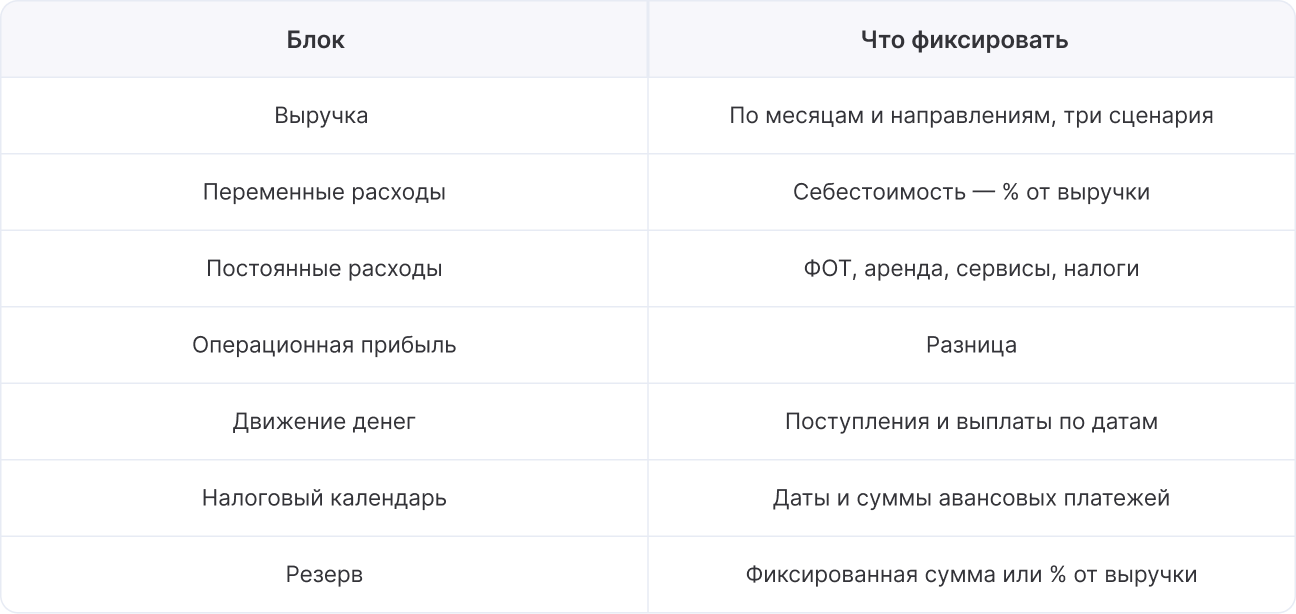1296x614 pixels.
Task: Click the Операционная прибыль cell
Action: [324, 345]
